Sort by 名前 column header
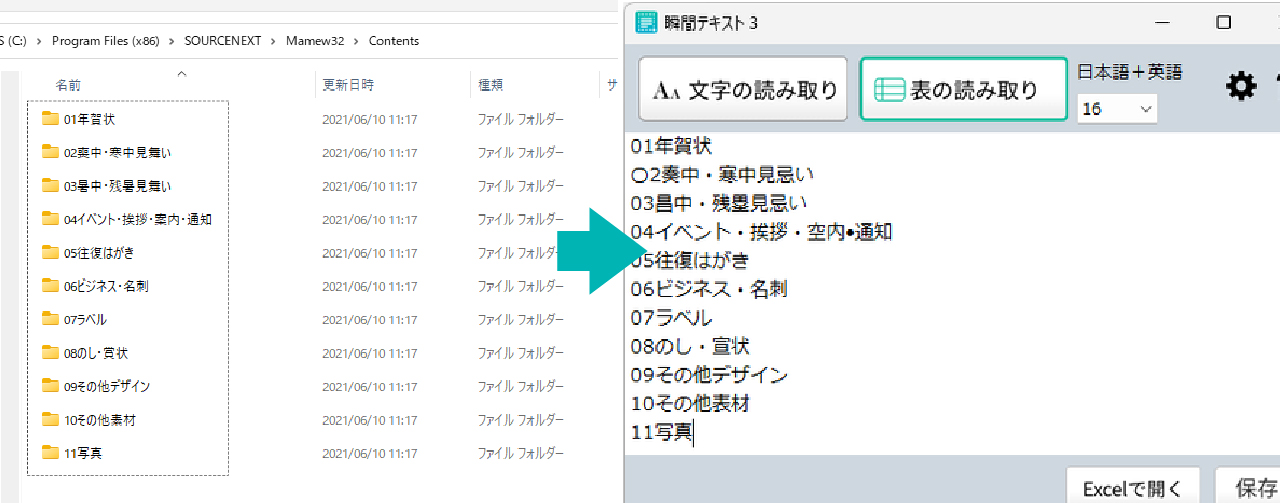 (68, 86)
